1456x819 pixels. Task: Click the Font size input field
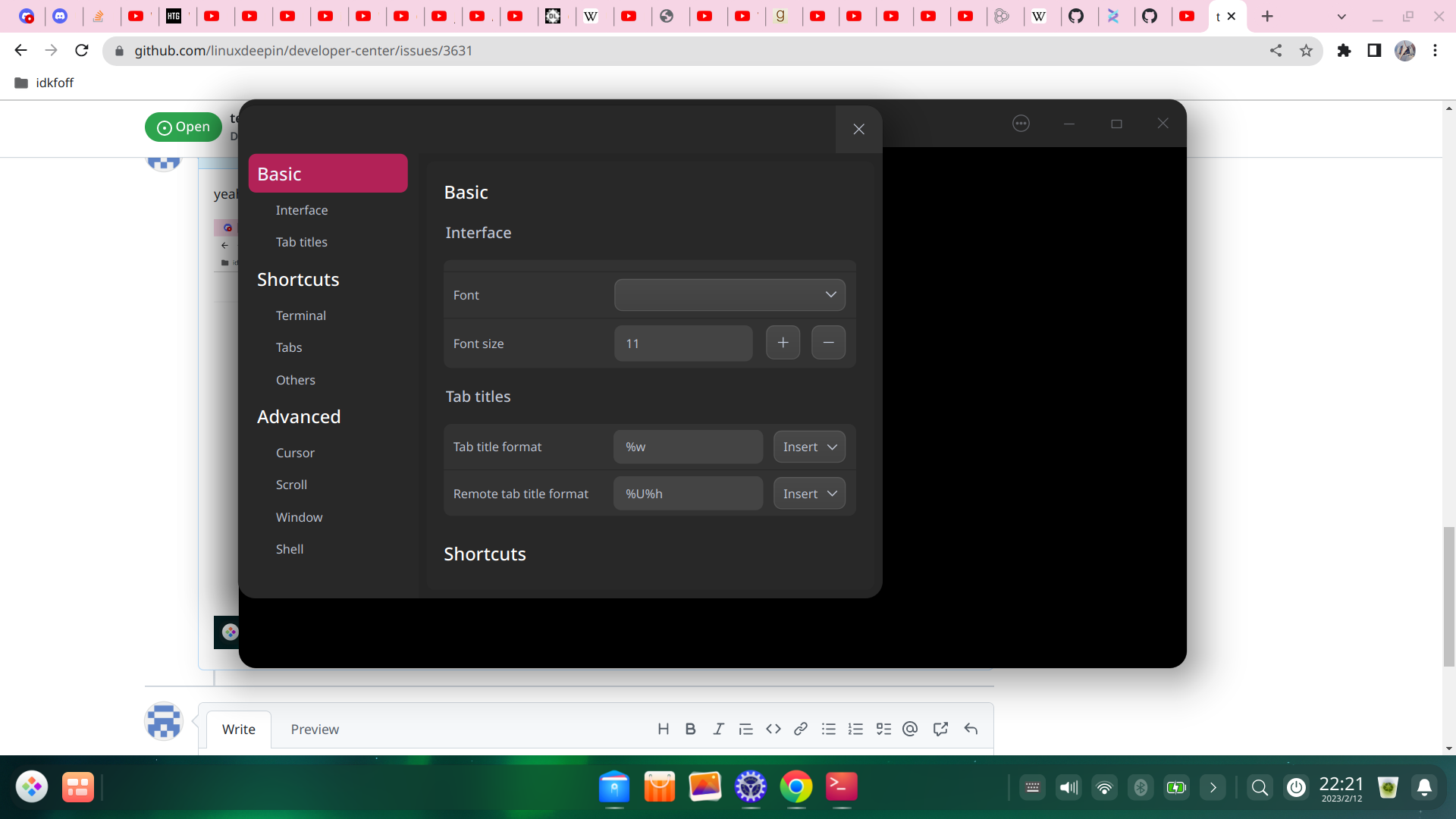[x=682, y=343]
